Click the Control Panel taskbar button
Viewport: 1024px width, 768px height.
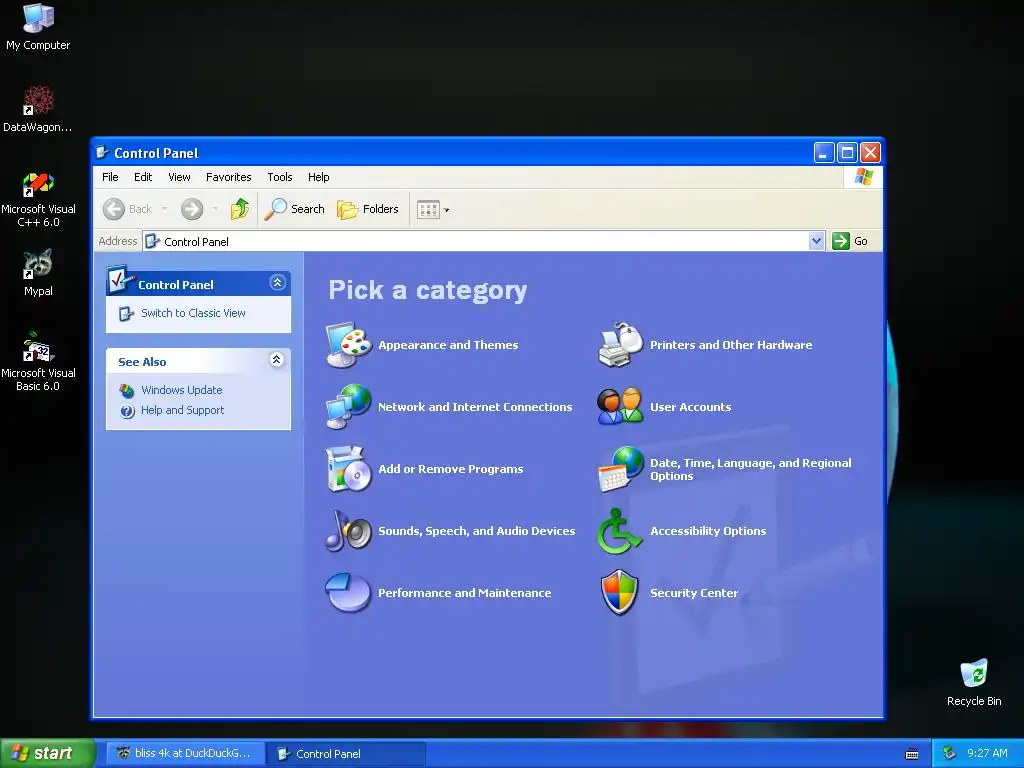point(346,754)
